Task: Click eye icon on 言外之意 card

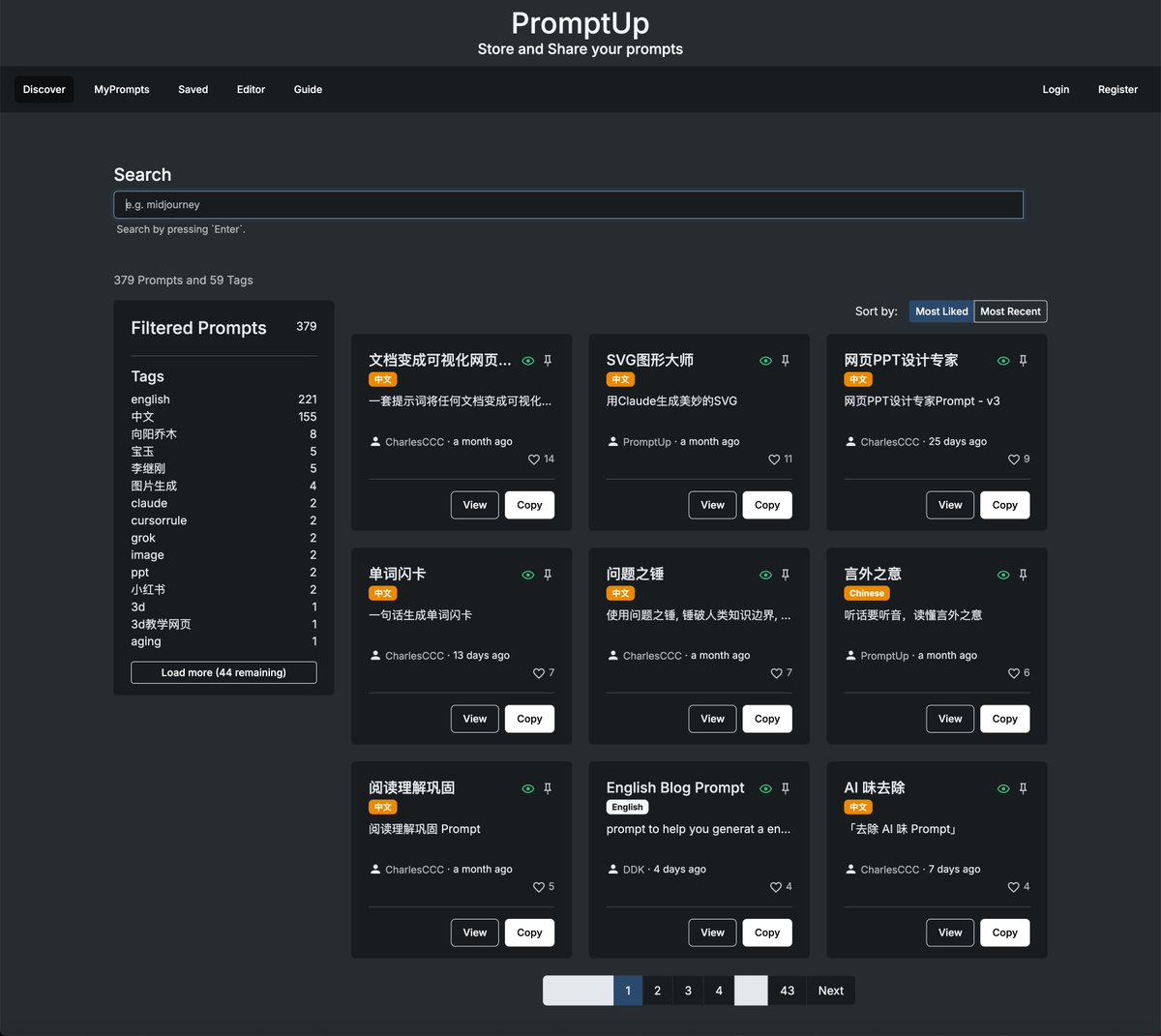Action: click(1003, 575)
